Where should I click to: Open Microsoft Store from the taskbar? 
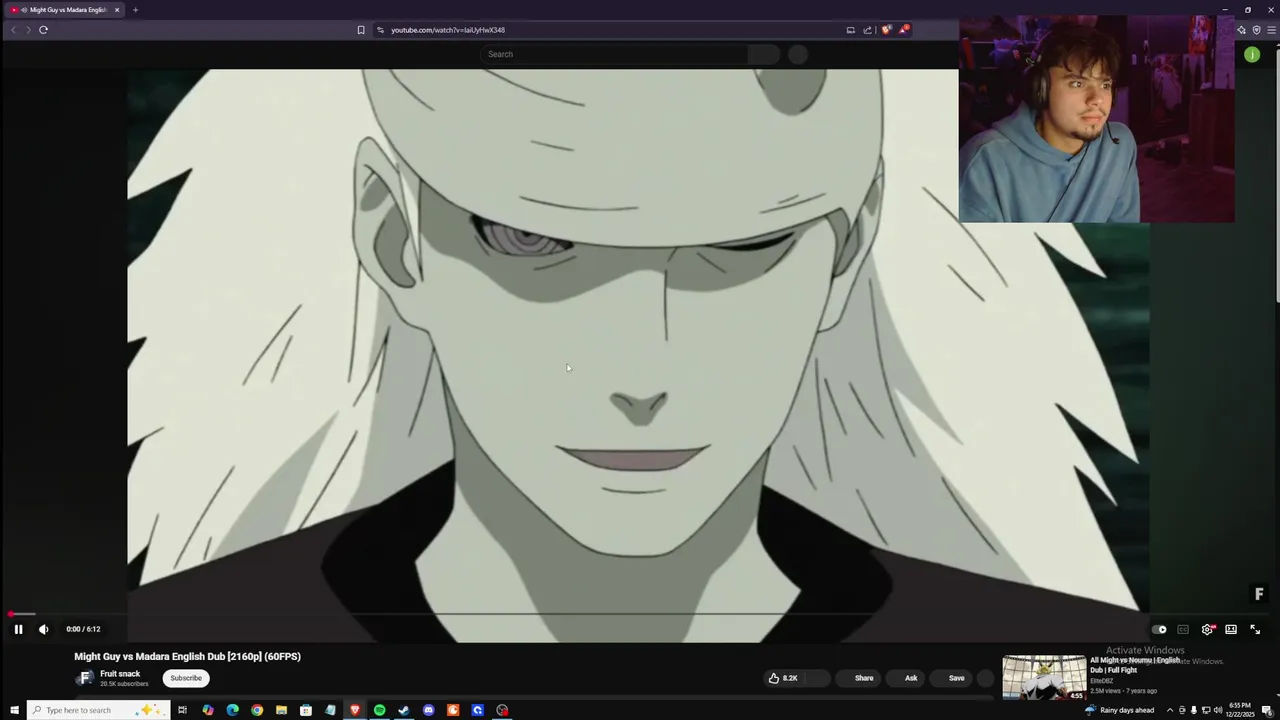(x=306, y=710)
